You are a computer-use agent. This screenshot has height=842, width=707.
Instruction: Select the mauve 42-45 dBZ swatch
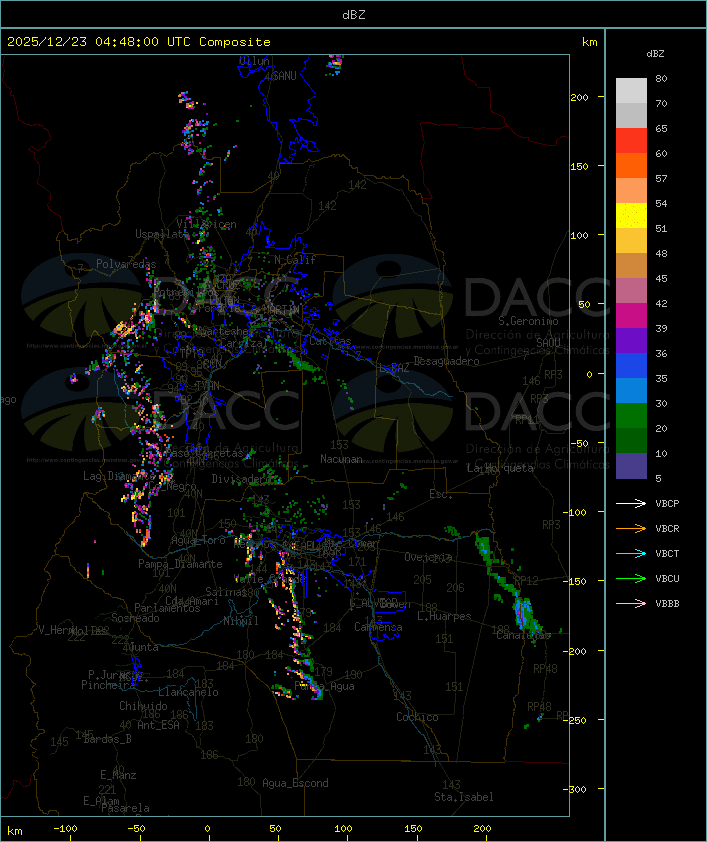tap(631, 291)
